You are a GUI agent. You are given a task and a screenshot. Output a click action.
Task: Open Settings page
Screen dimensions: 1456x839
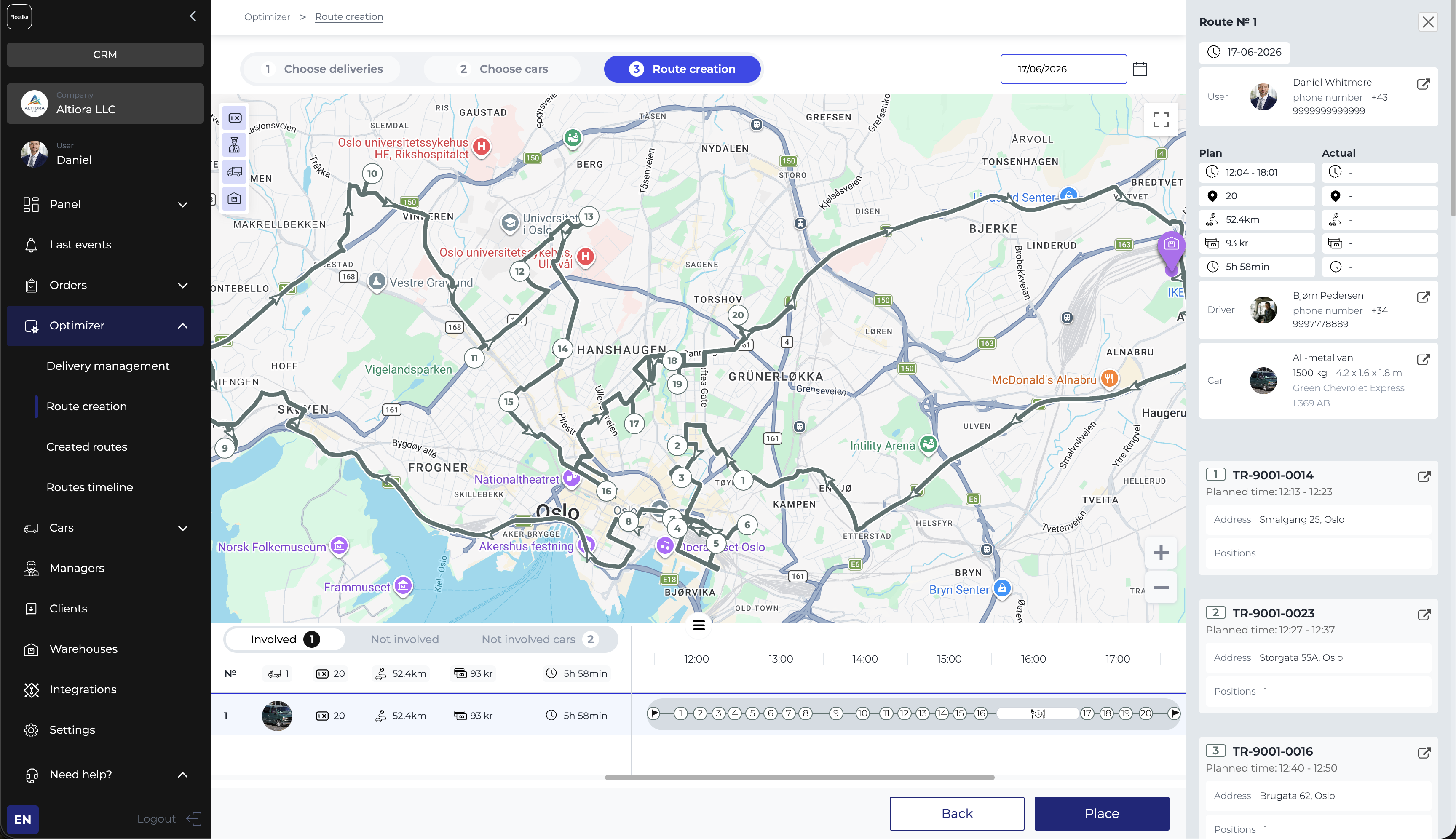click(105, 730)
